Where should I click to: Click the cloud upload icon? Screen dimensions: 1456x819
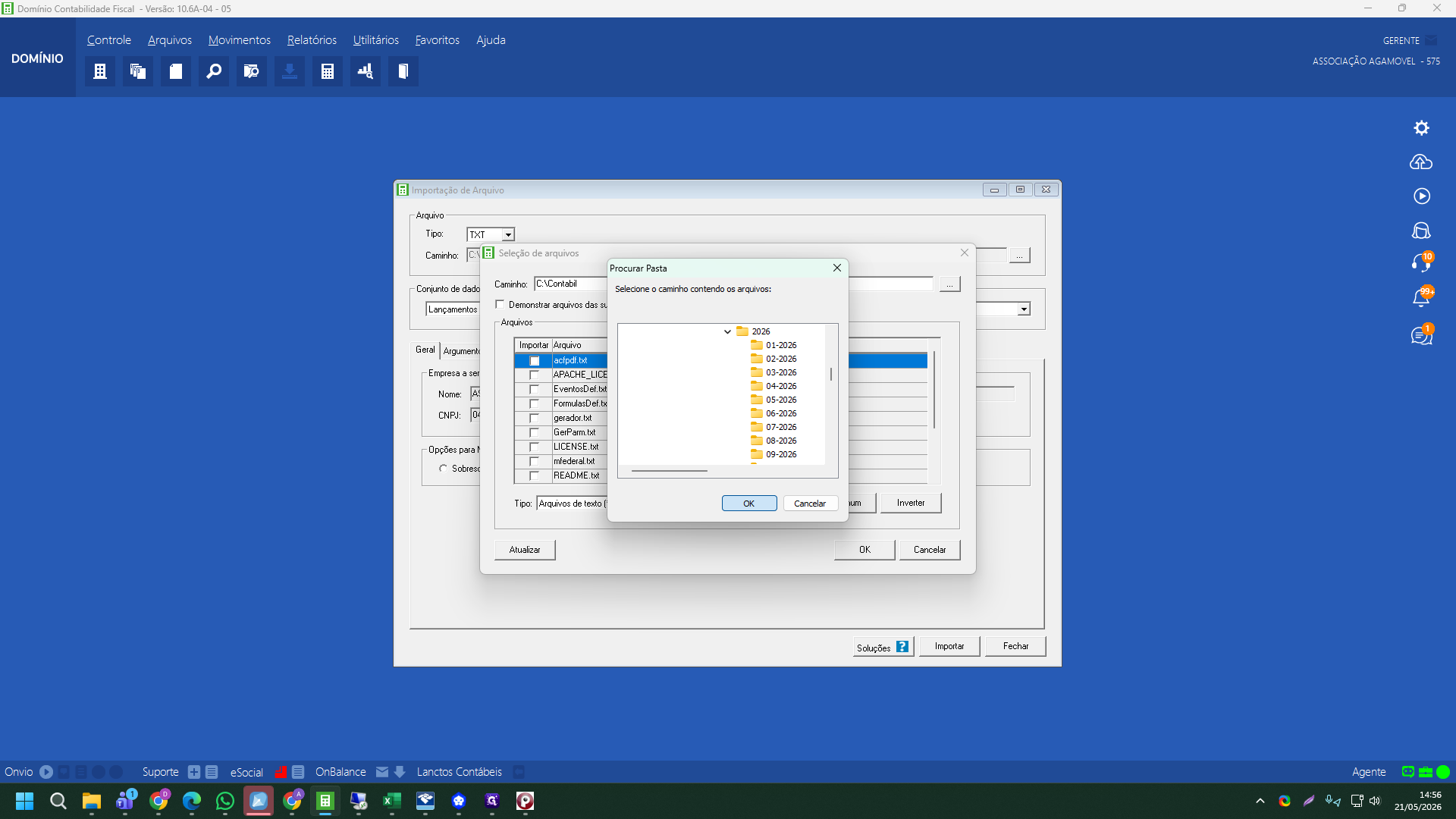(1421, 162)
